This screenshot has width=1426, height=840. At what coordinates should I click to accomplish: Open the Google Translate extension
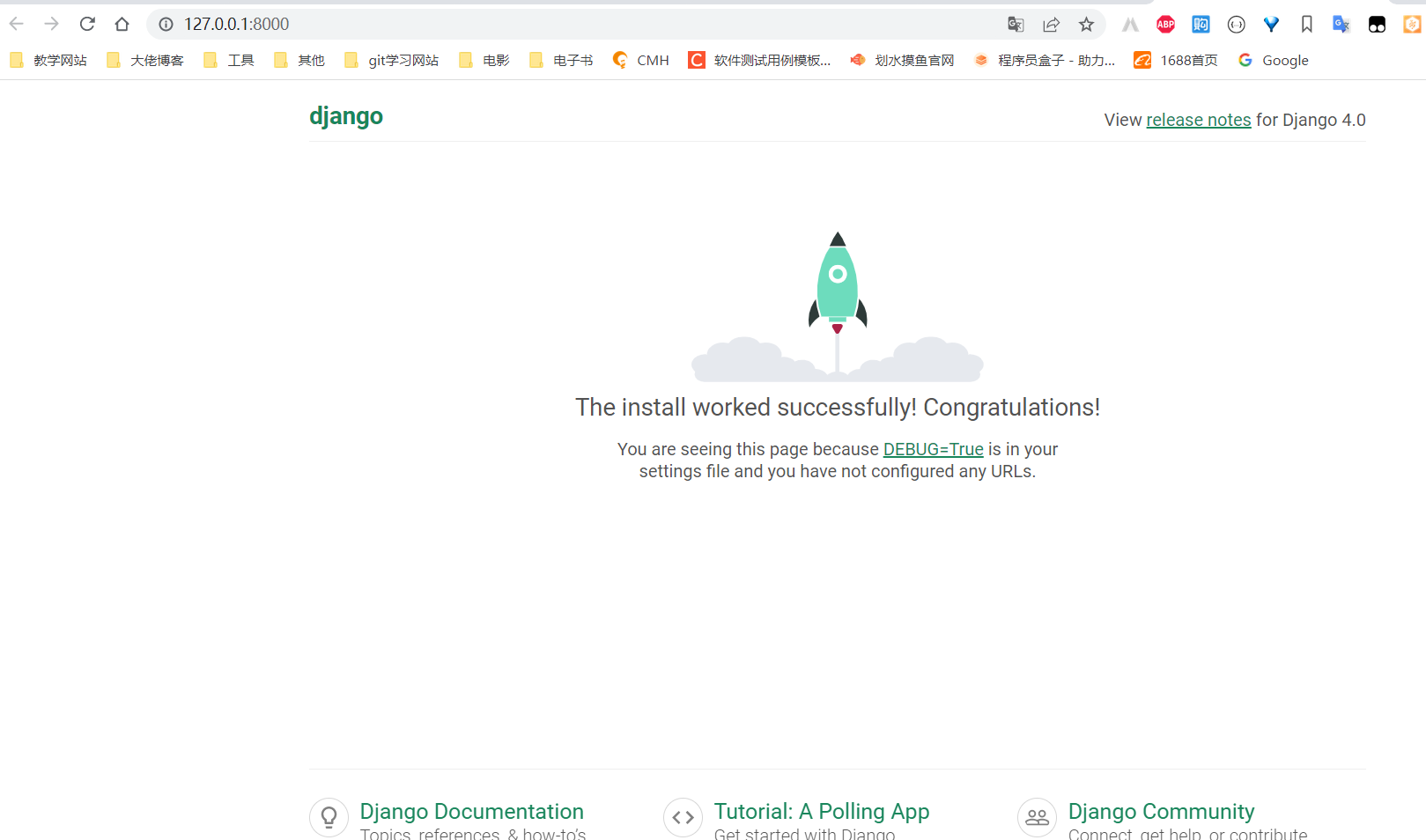pyautogui.click(x=1341, y=25)
